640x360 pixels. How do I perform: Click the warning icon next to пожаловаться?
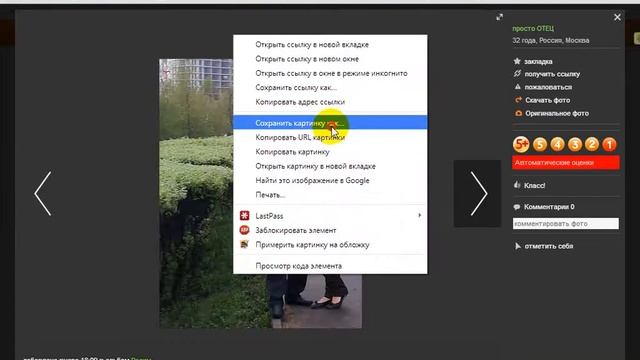coord(518,87)
